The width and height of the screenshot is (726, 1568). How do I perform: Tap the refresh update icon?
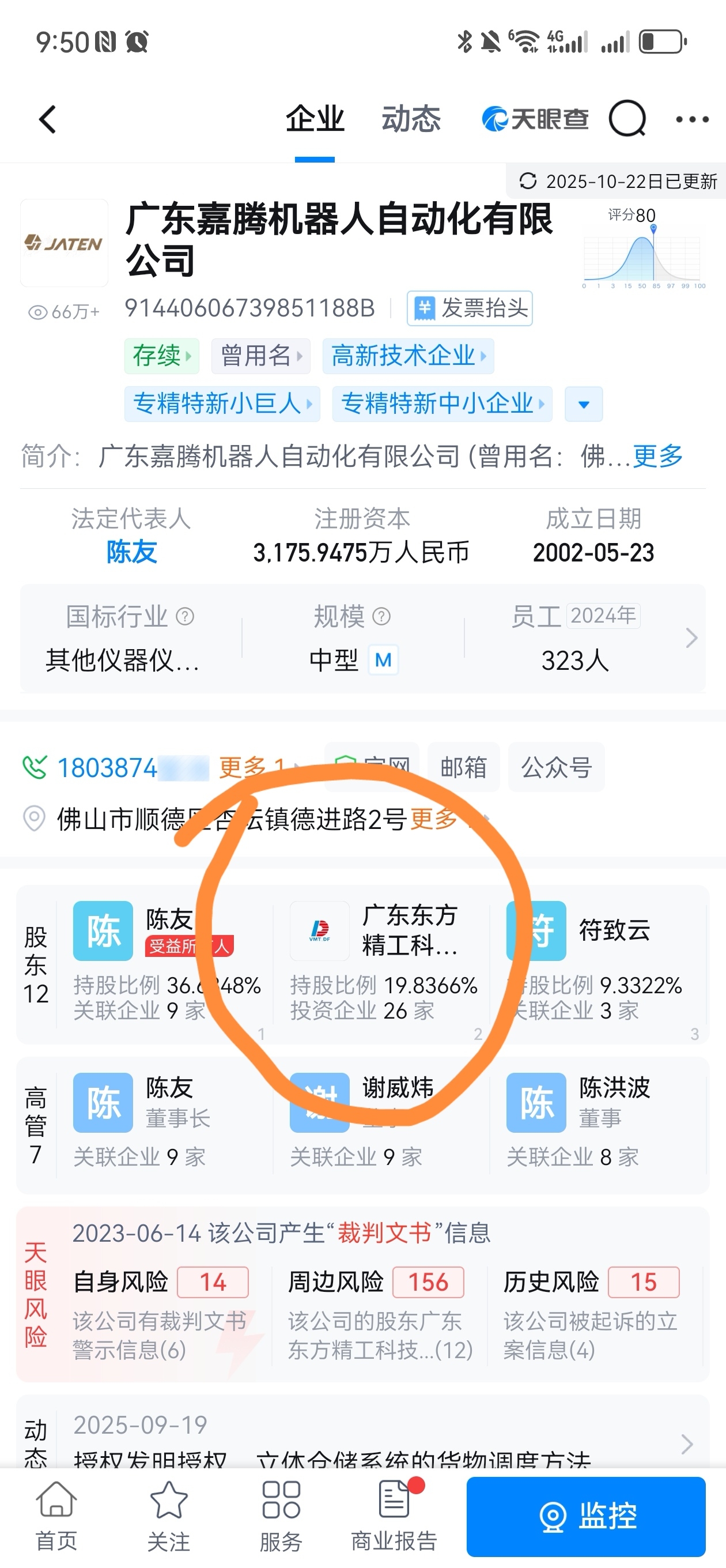[x=528, y=181]
